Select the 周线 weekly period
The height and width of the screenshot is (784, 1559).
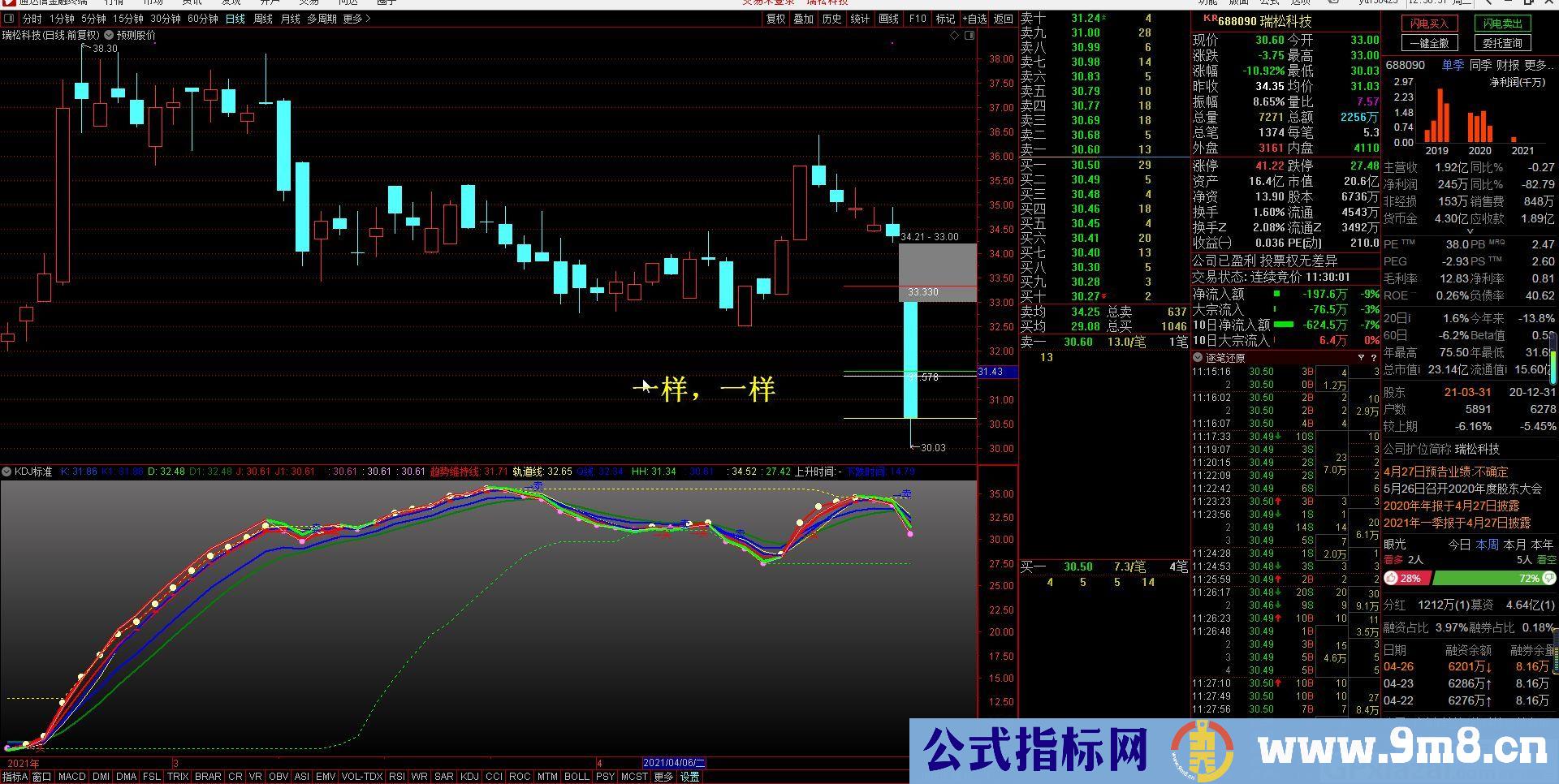point(263,19)
